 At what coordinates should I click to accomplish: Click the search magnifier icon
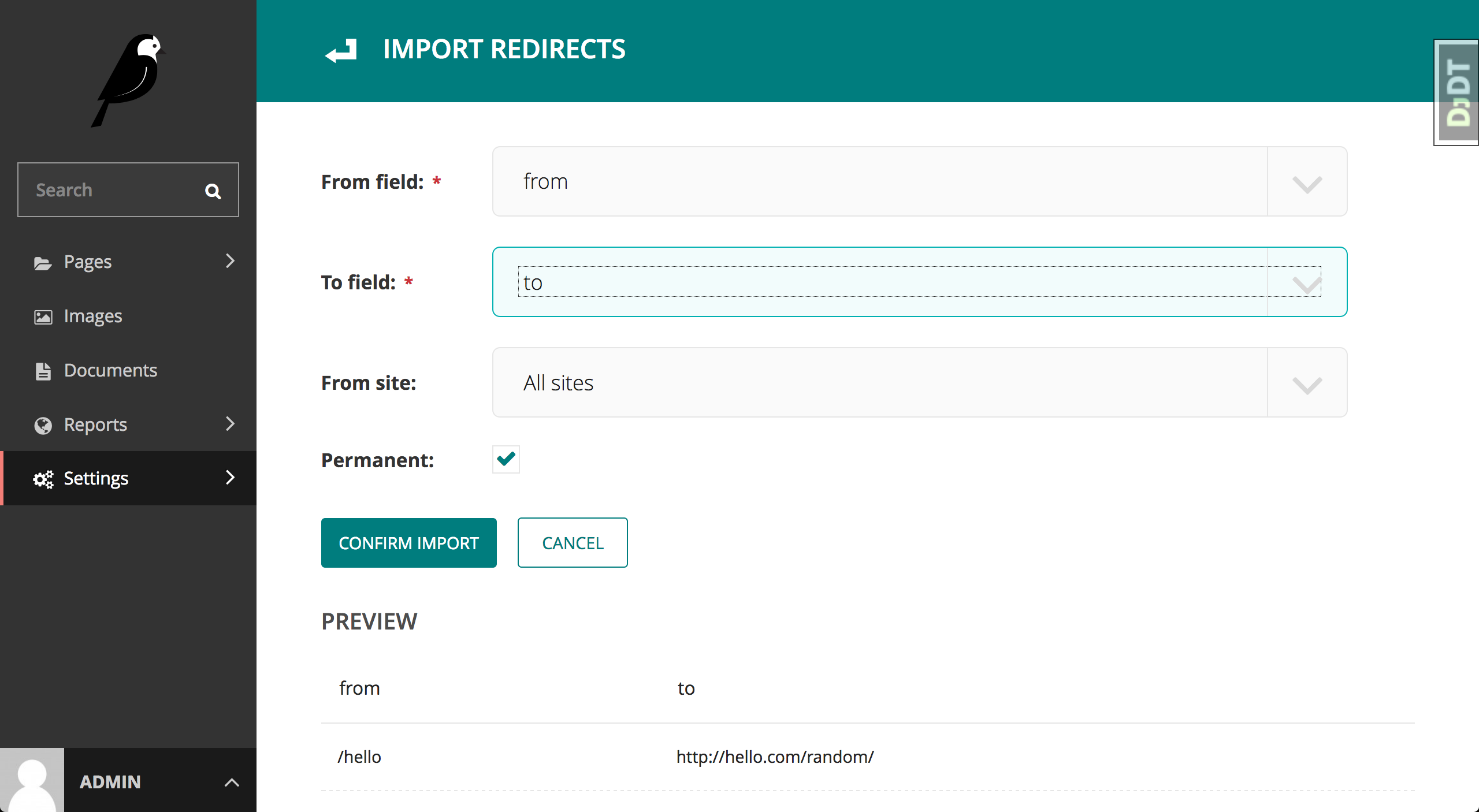[x=213, y=191]
